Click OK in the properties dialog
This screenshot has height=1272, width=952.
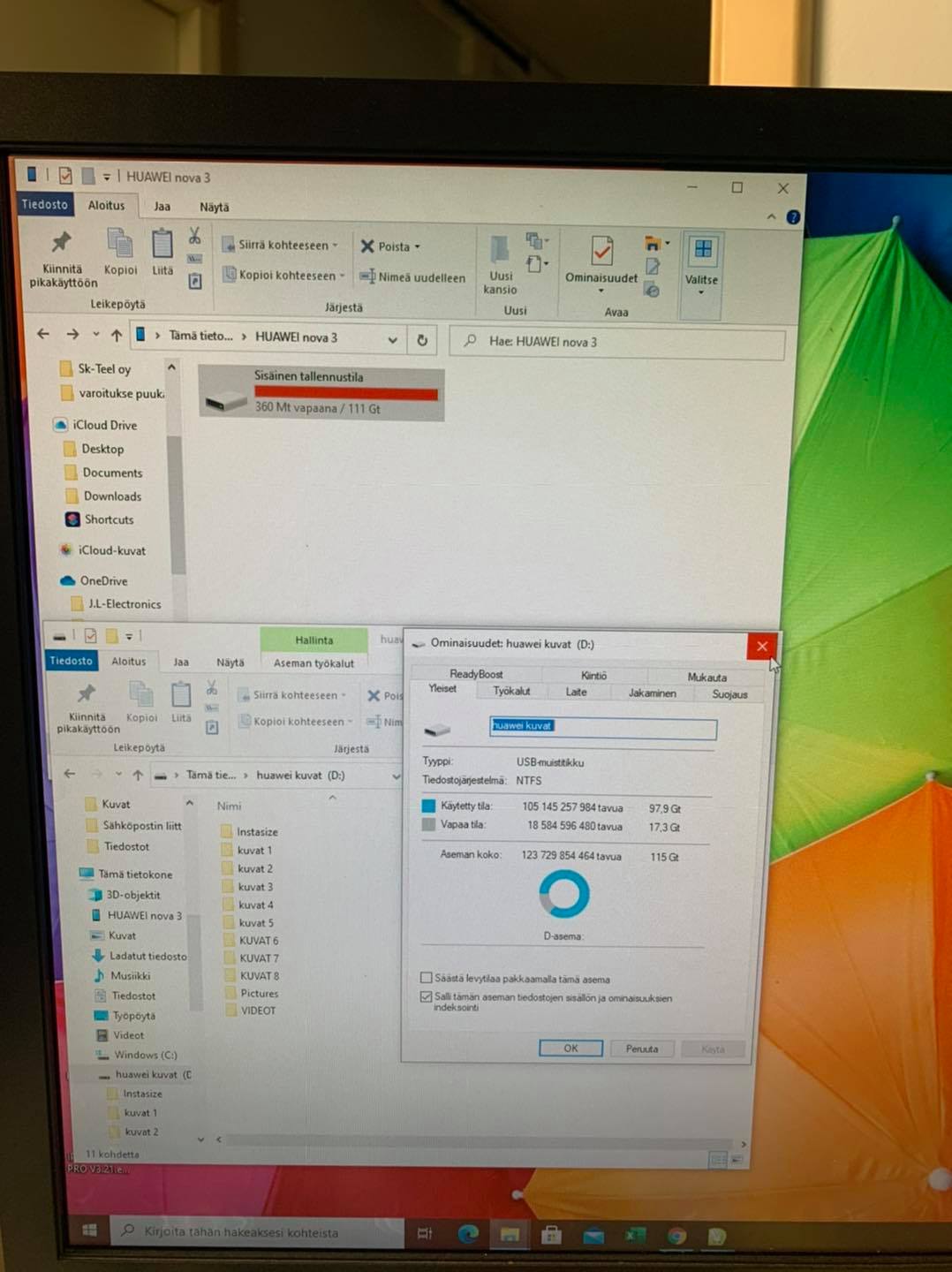(x=570, y=1048)
